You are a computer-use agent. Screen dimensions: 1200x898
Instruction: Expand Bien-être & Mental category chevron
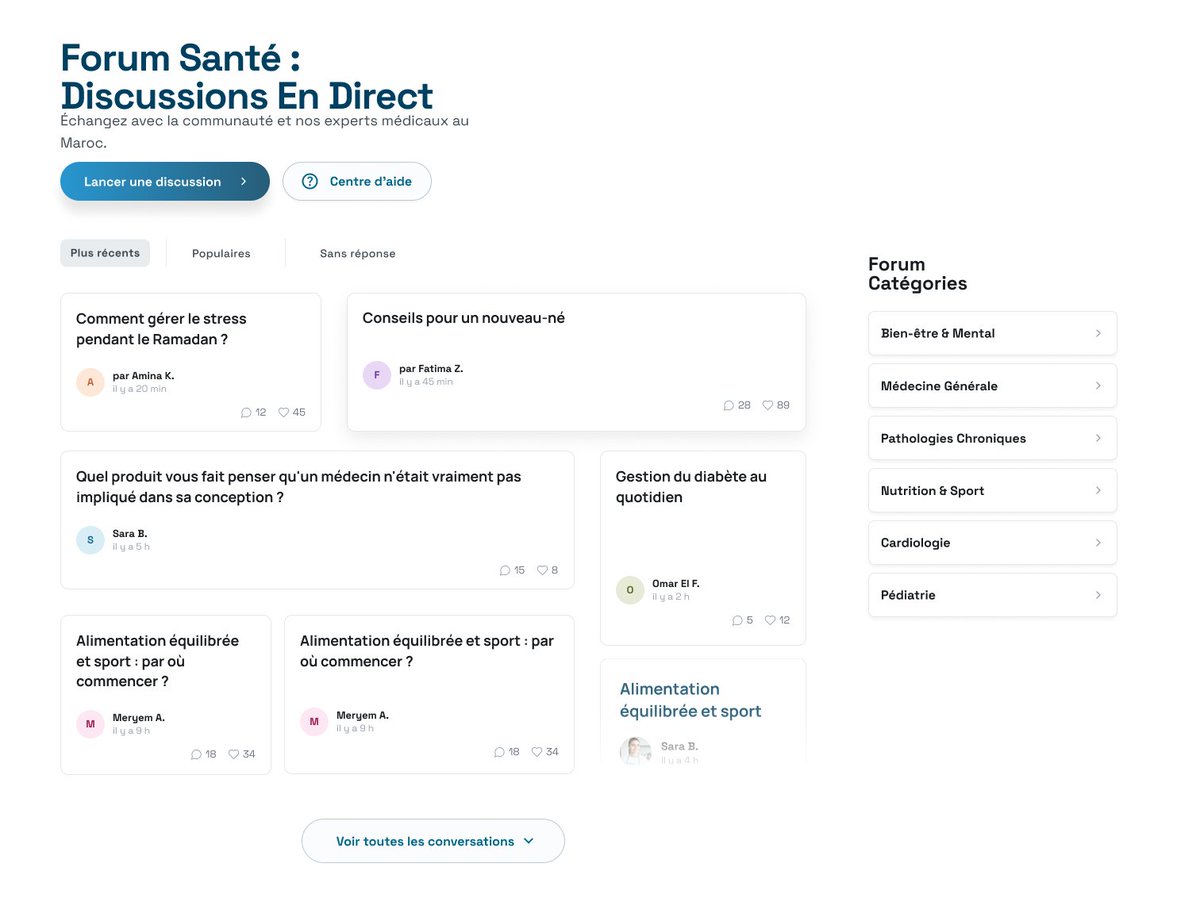1098,333
